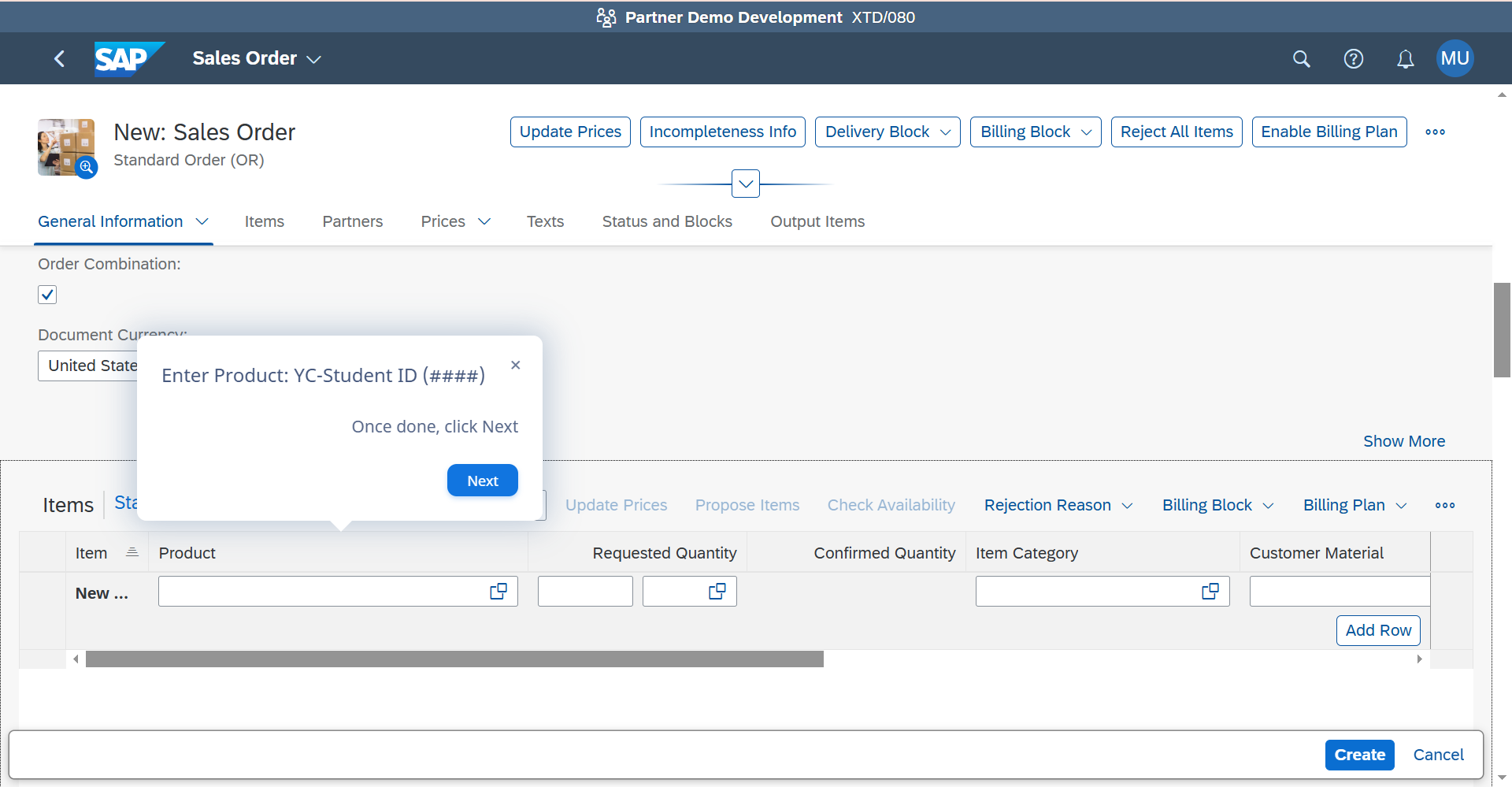1512x787 pixels.
Task: Switch to the Partners tab
Action: (352, 221)
